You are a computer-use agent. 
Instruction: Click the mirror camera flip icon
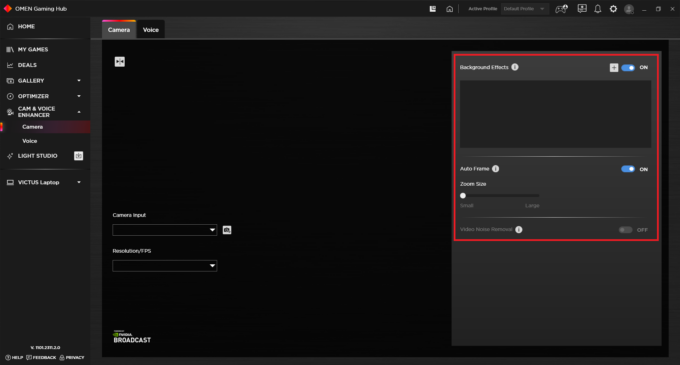120,62
